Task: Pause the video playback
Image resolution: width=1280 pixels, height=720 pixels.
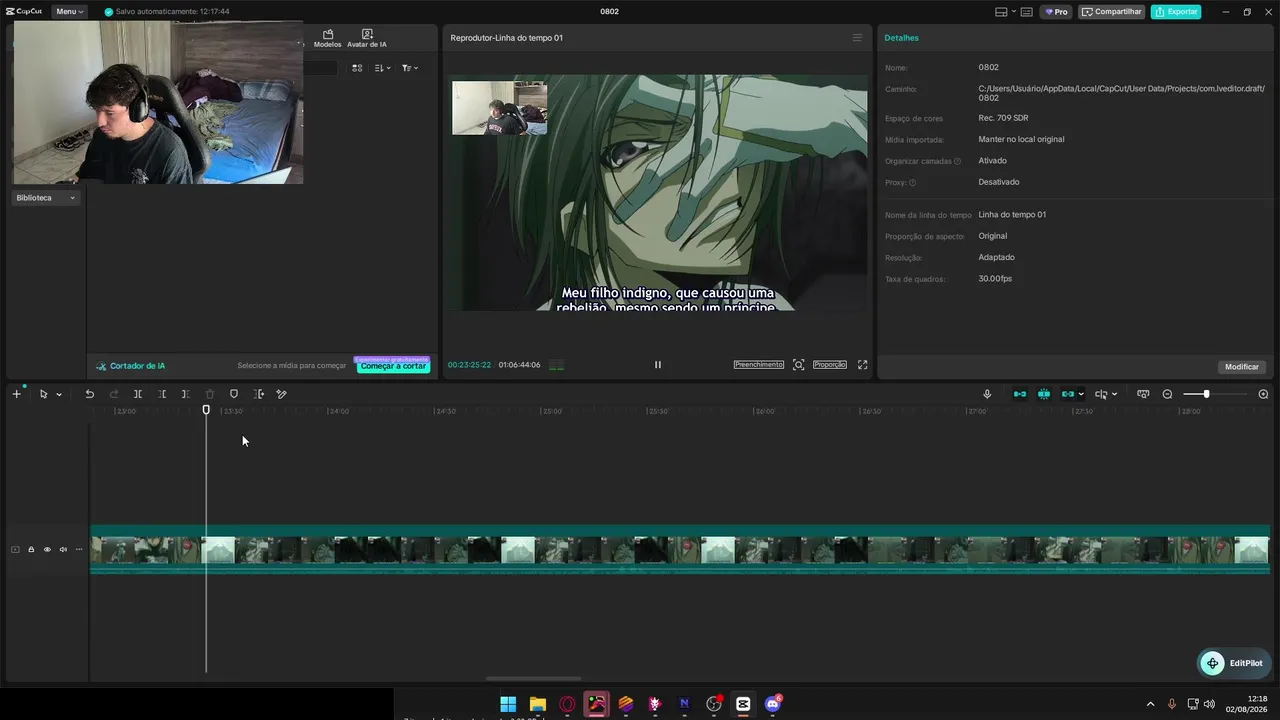Action: coord(657,365)
